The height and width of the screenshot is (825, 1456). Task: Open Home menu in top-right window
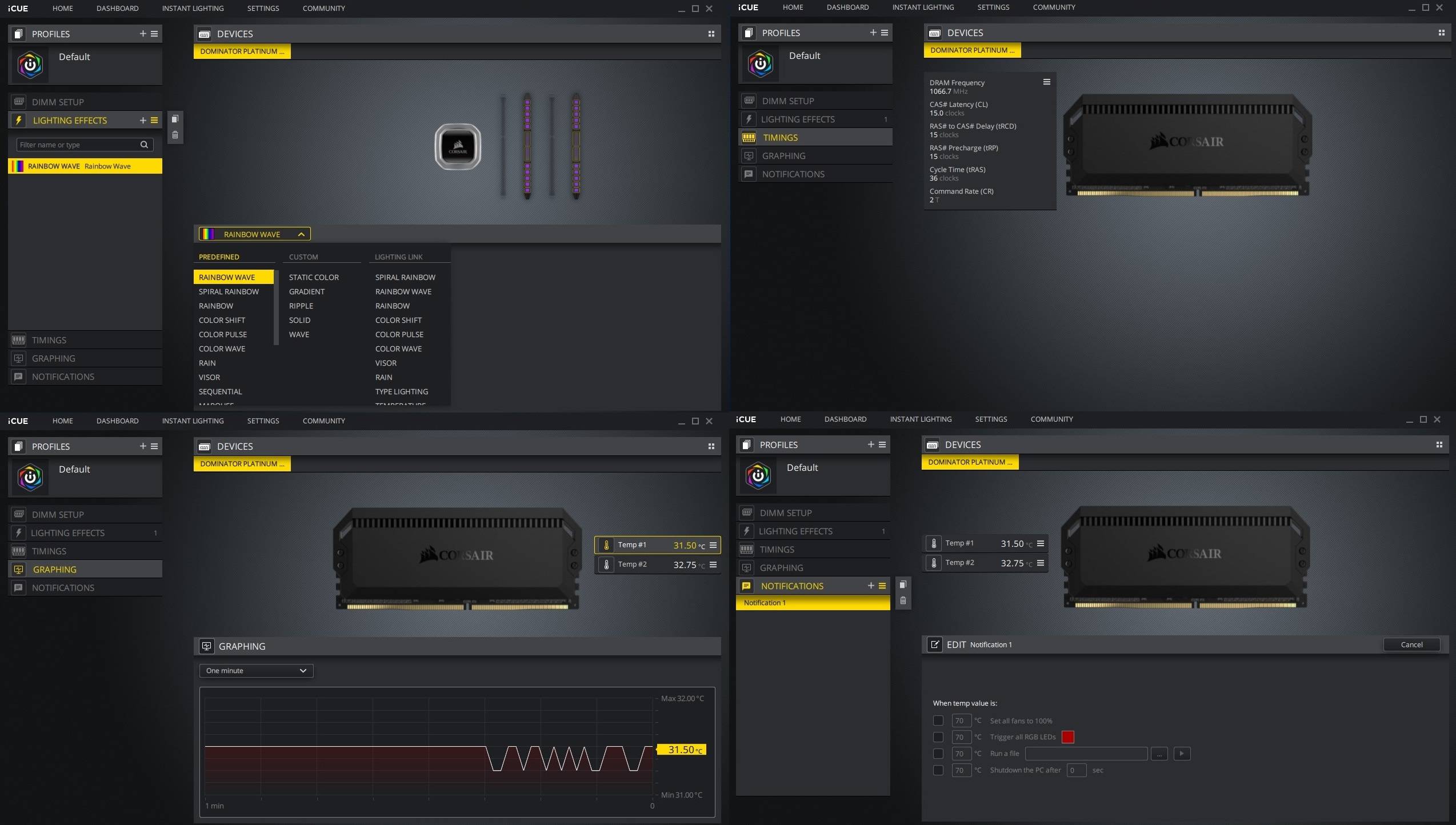(x=793, y=7)
